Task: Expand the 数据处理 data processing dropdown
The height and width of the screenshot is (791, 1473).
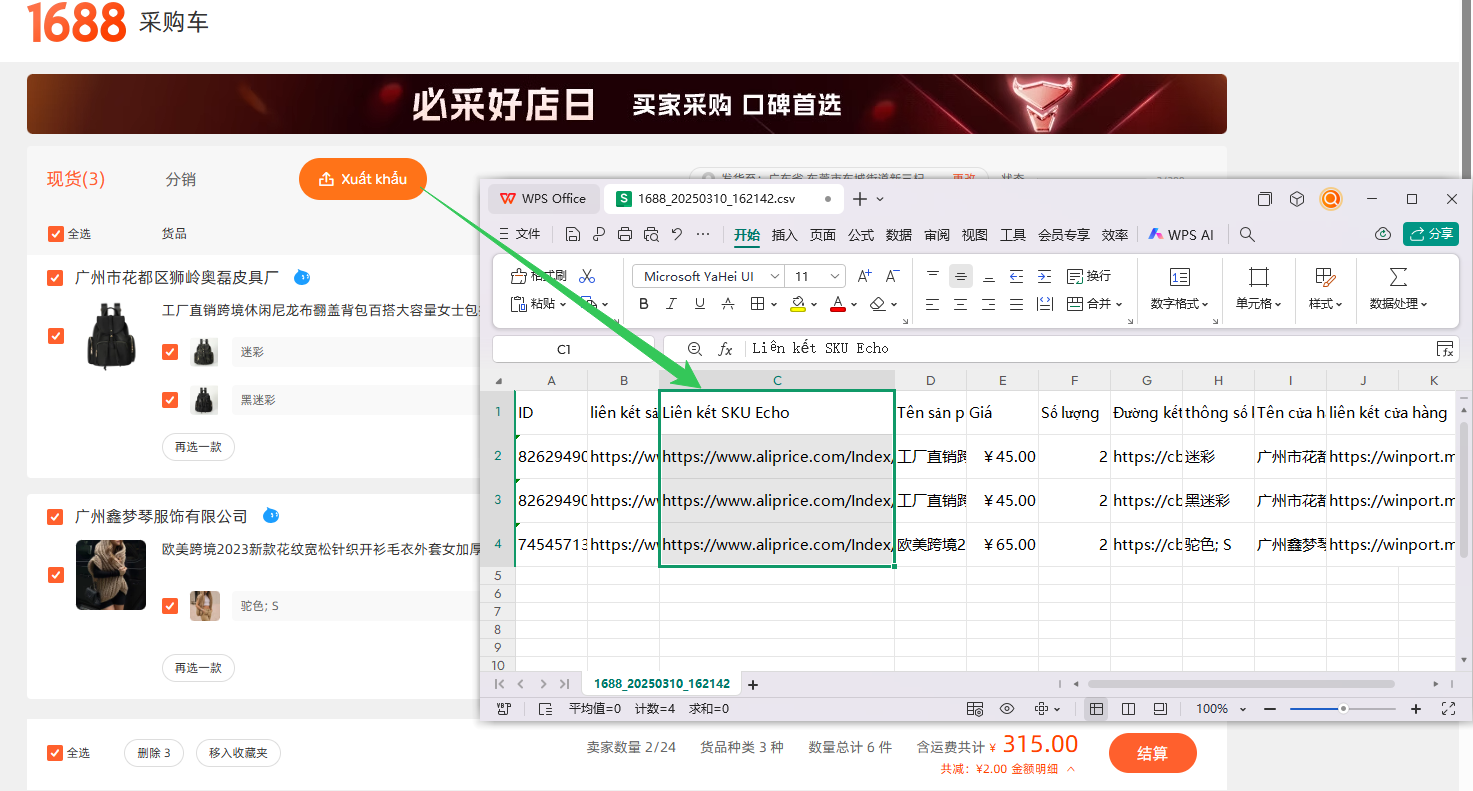Action: 1398,304
